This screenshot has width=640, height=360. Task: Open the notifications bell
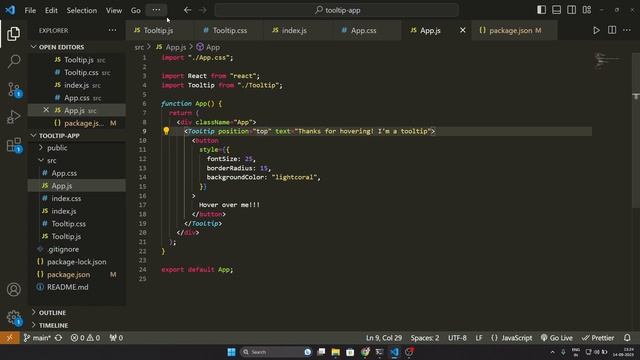point(627,338)
